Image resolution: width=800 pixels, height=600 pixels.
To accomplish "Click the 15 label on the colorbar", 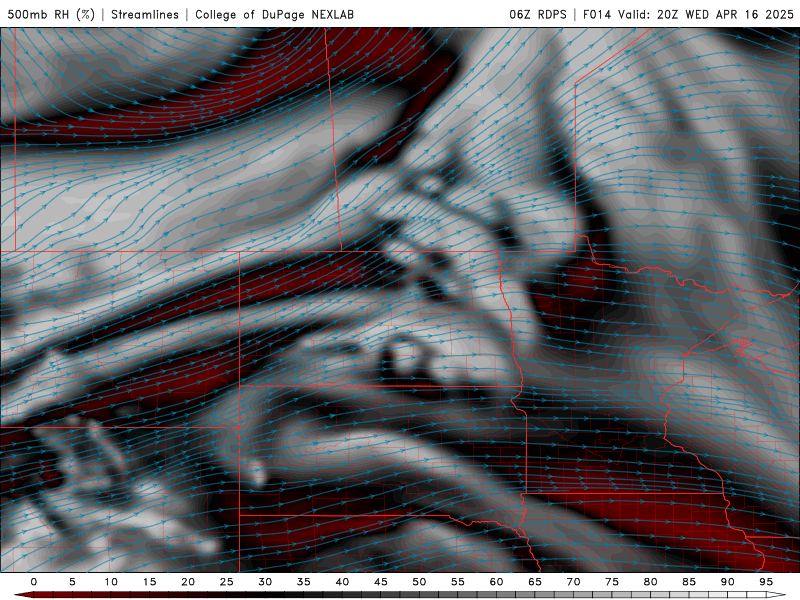I will (149, 582).
